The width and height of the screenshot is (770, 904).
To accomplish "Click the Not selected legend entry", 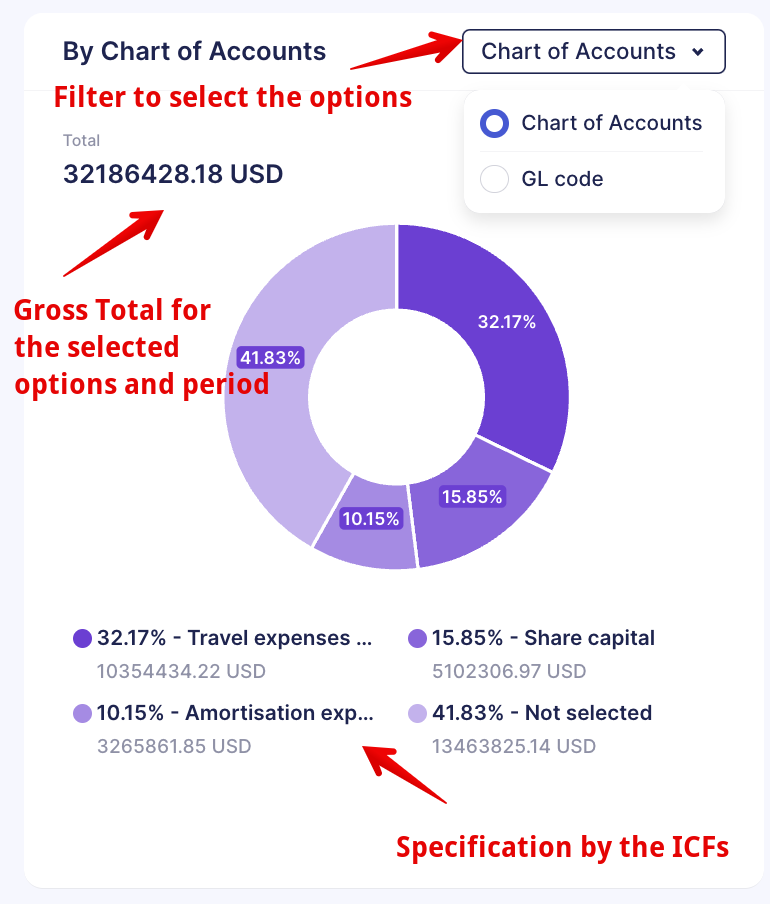I will pyautogui.click(x=530, y=729).
